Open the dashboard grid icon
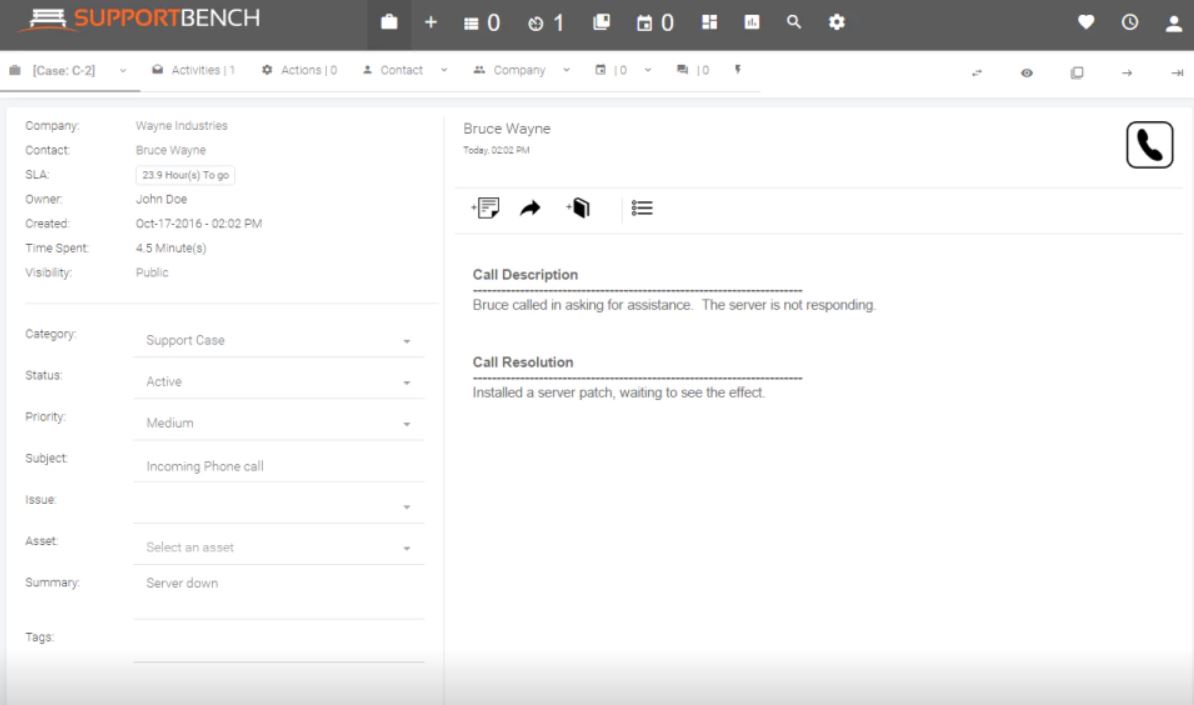Viewport: 1194px width, 705px height. 710,22
